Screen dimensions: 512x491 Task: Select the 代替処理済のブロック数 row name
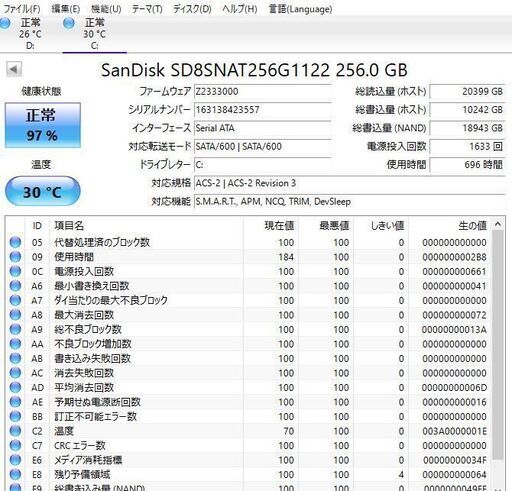(102, 242)
